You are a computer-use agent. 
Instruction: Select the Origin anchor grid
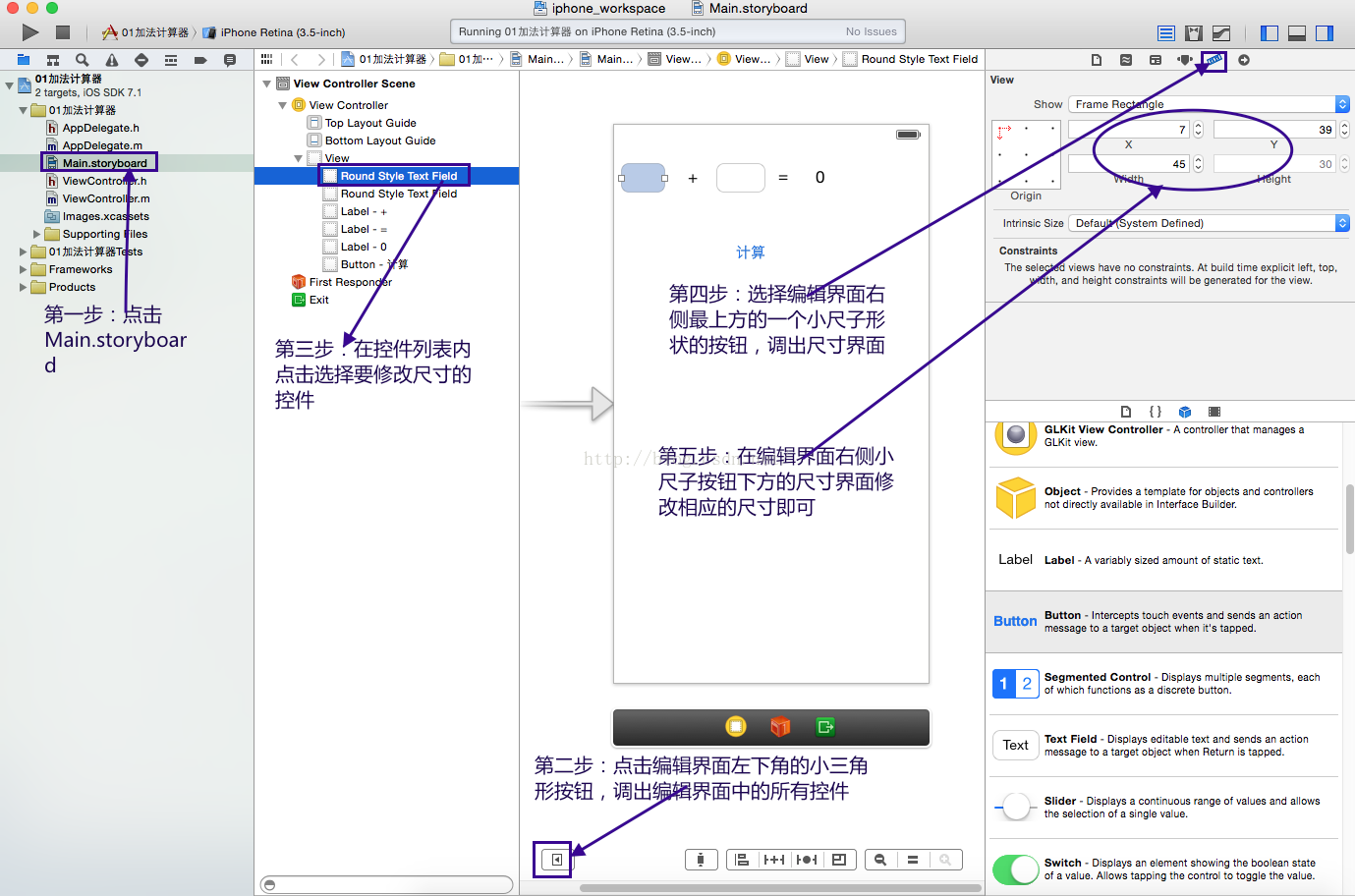pos(1026,154)
